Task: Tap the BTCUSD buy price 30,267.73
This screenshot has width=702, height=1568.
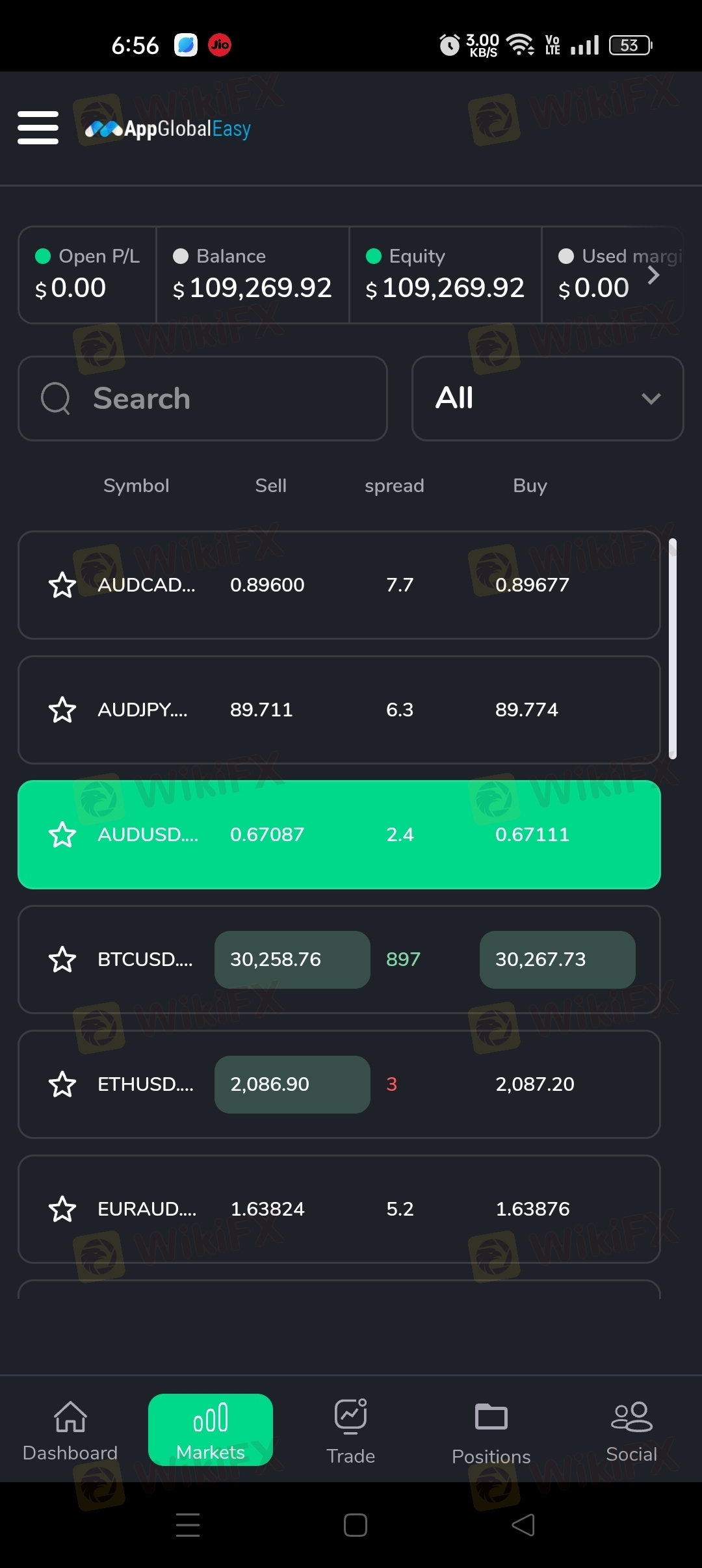Action: [557, 960]
